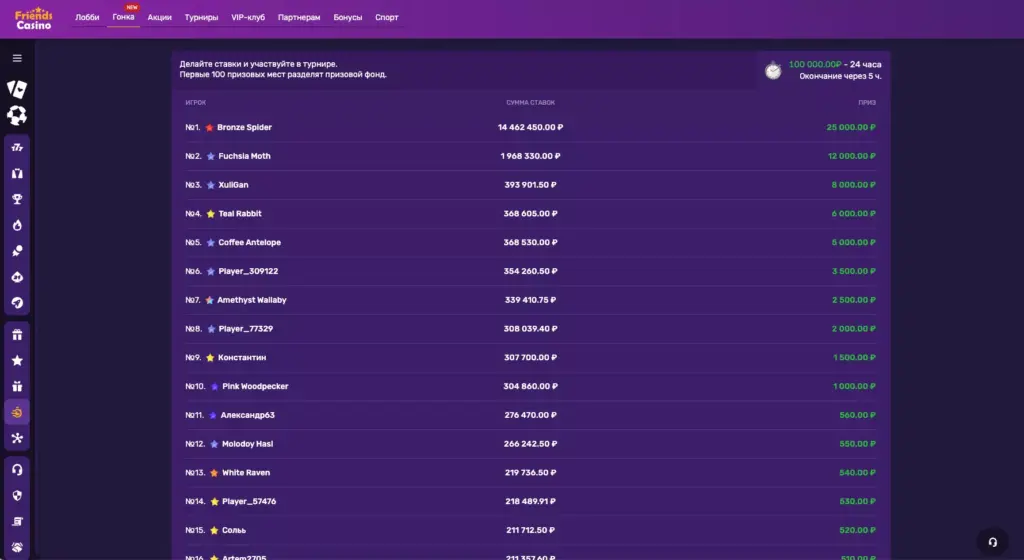Navigate to the Спорт section
The image size is (1024, 560).
click(x=386, y=18)
